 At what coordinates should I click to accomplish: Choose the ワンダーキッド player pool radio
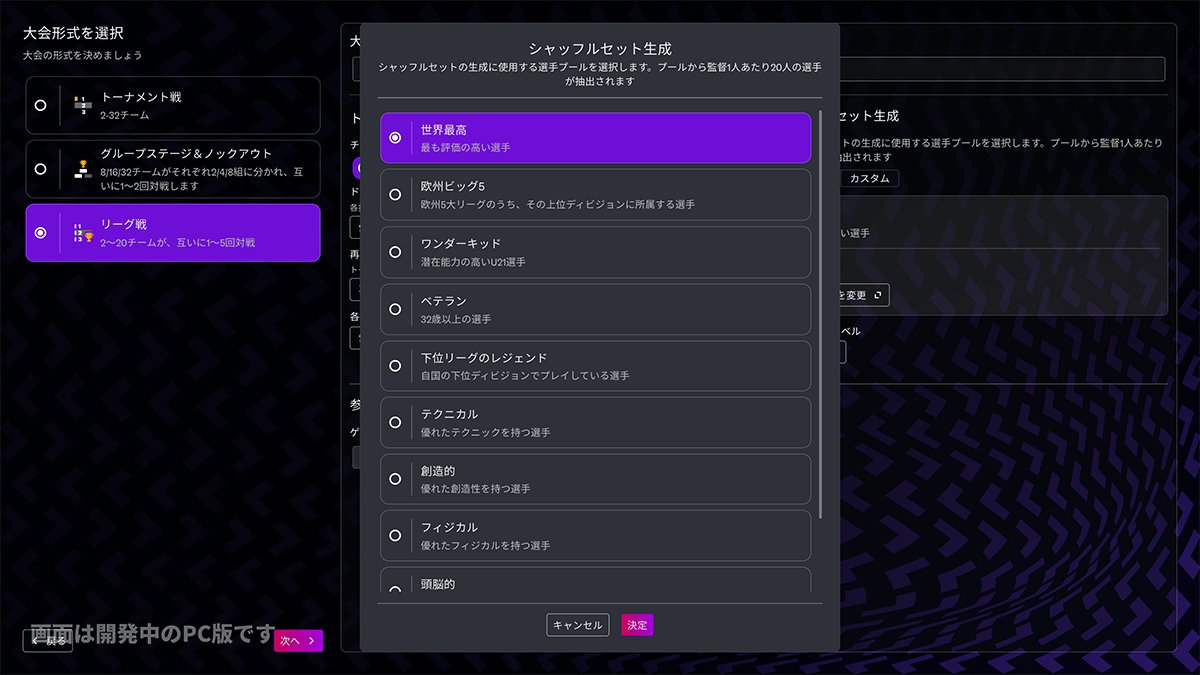[395, 252]
